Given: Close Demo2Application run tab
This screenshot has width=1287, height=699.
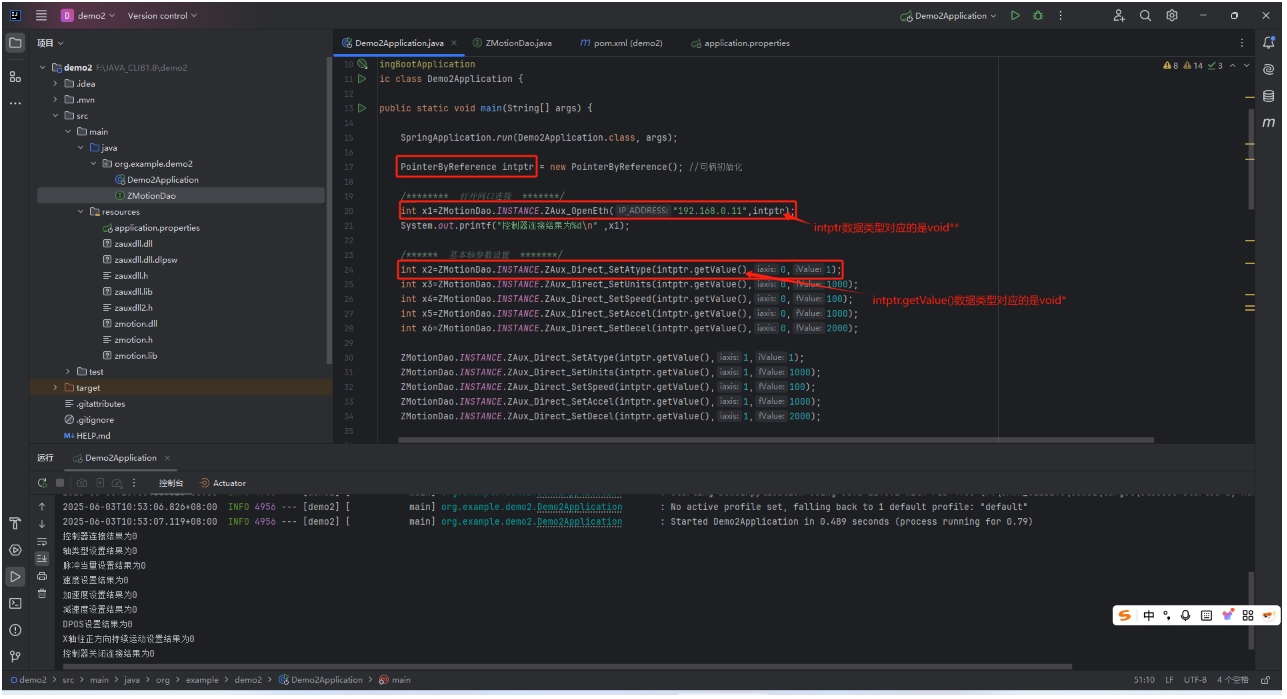Looking at the screenshot, I should click(x=167, y=458).
